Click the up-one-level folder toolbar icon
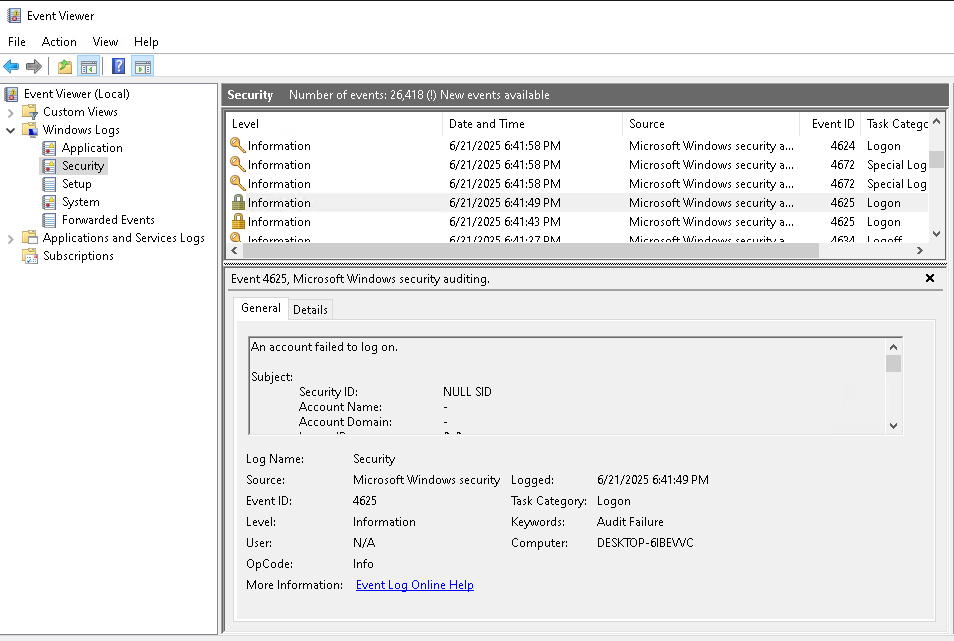 65,66
